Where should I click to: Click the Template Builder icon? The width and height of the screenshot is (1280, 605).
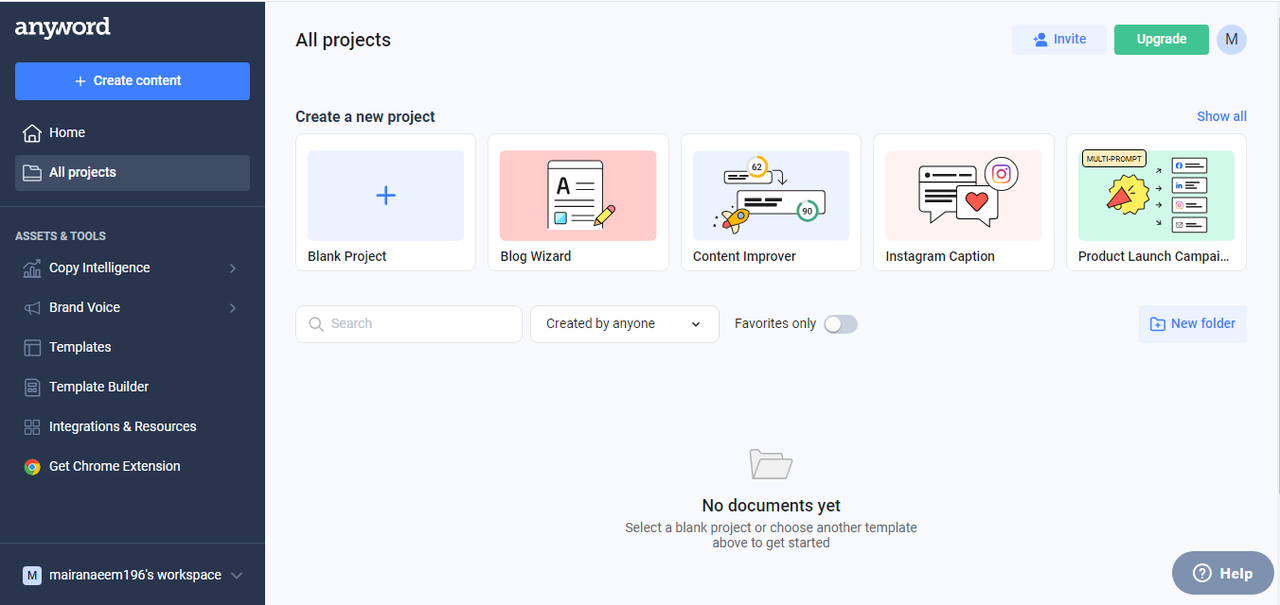click(32, 387)
